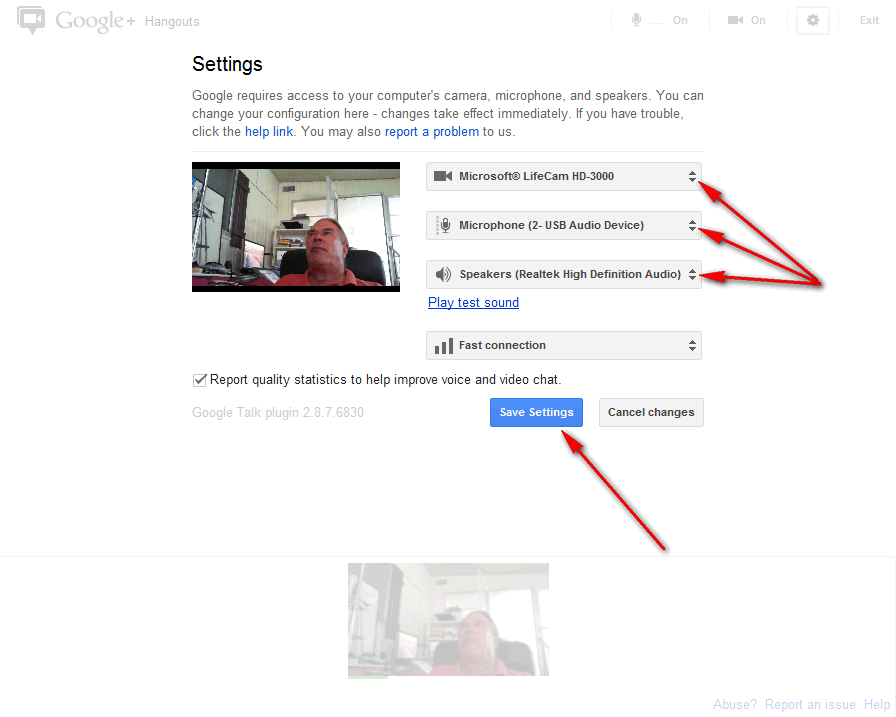Click the camera icon beside LifeCam HD-3000
896x717 pixels.
[x=442, y=177]
